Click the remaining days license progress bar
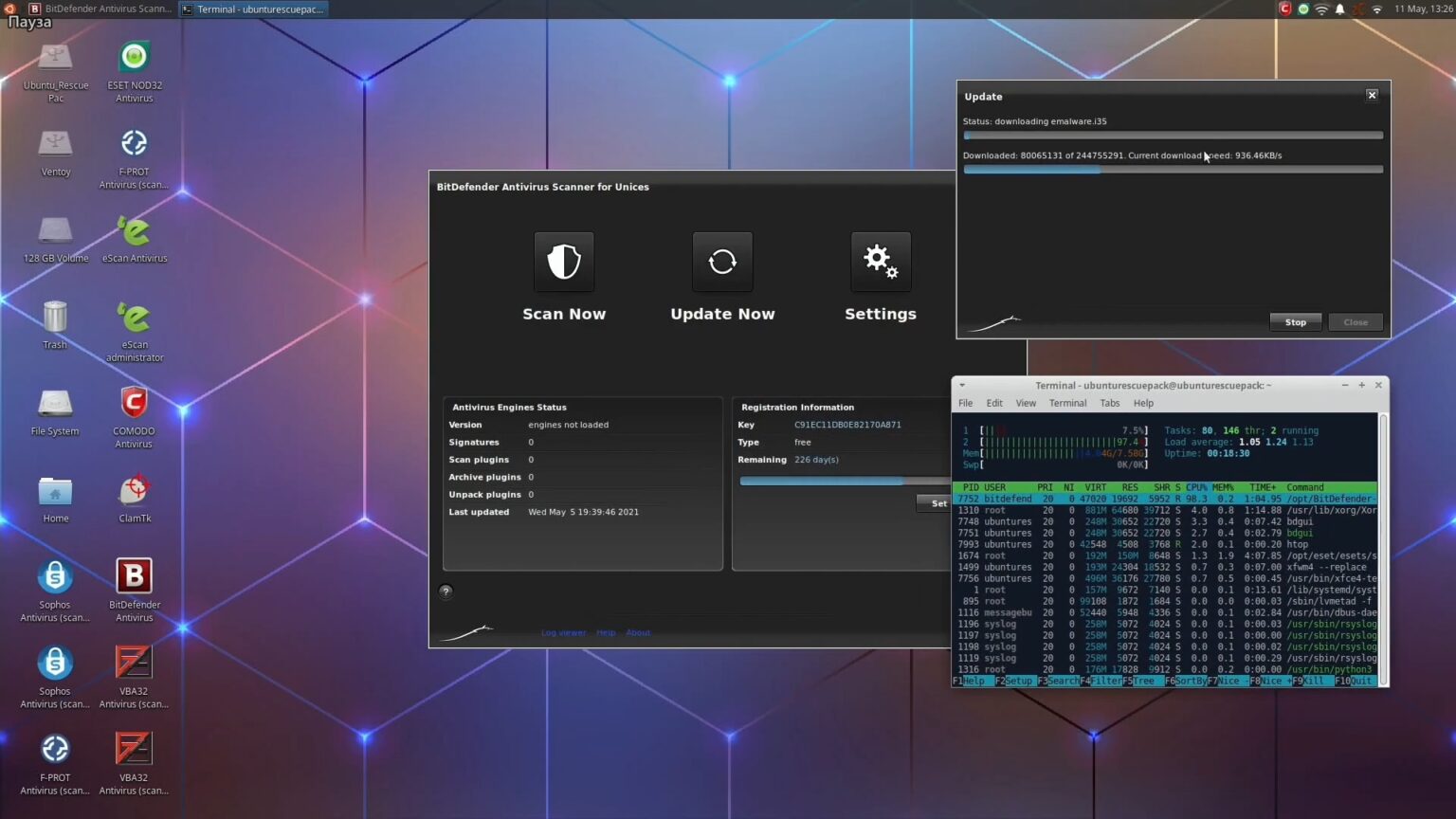Viewport: 1456px width, 819px height. point(845,481)
